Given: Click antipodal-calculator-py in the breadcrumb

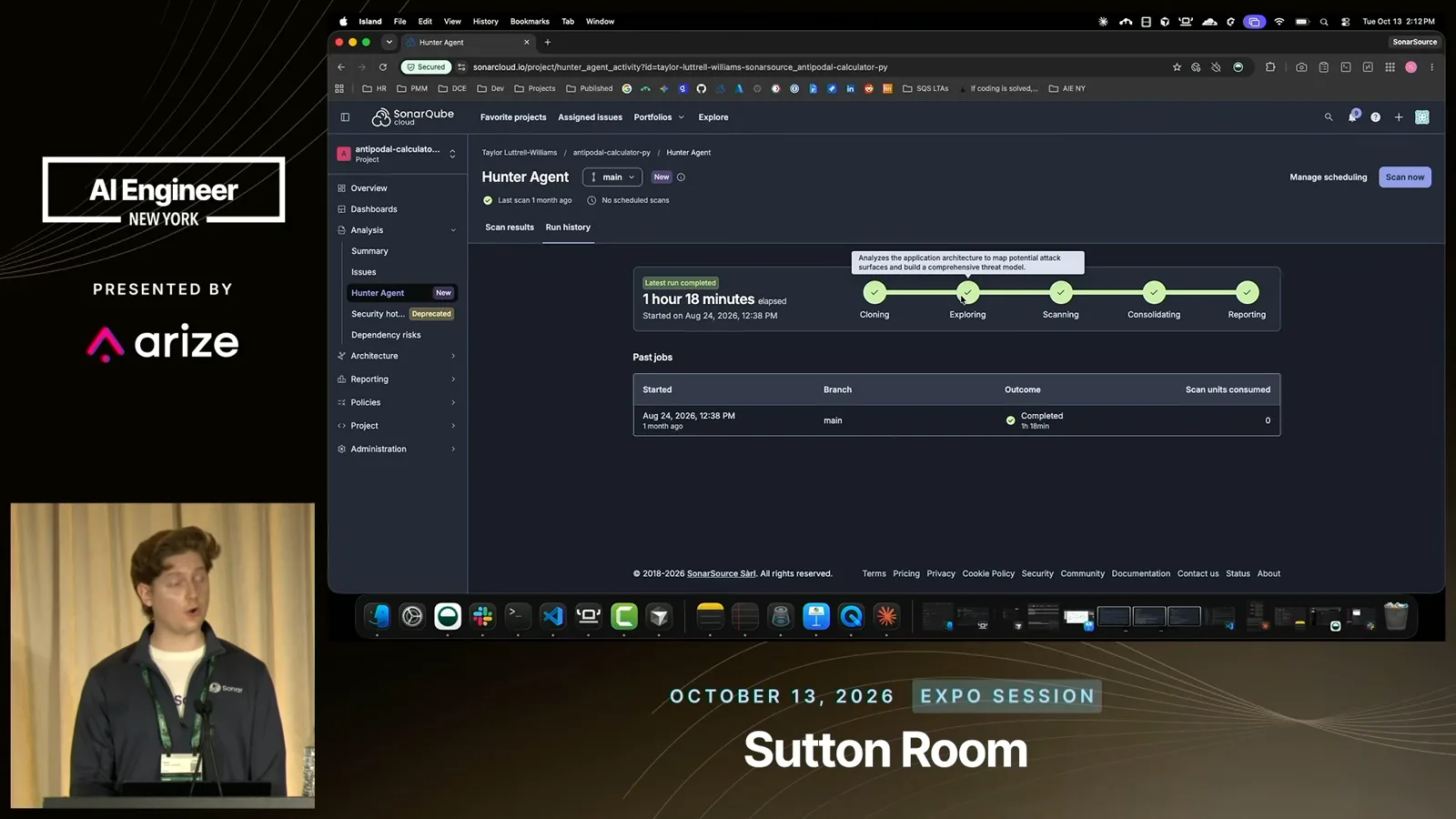Looking at the screenshot, I should (x=612, y=153).
